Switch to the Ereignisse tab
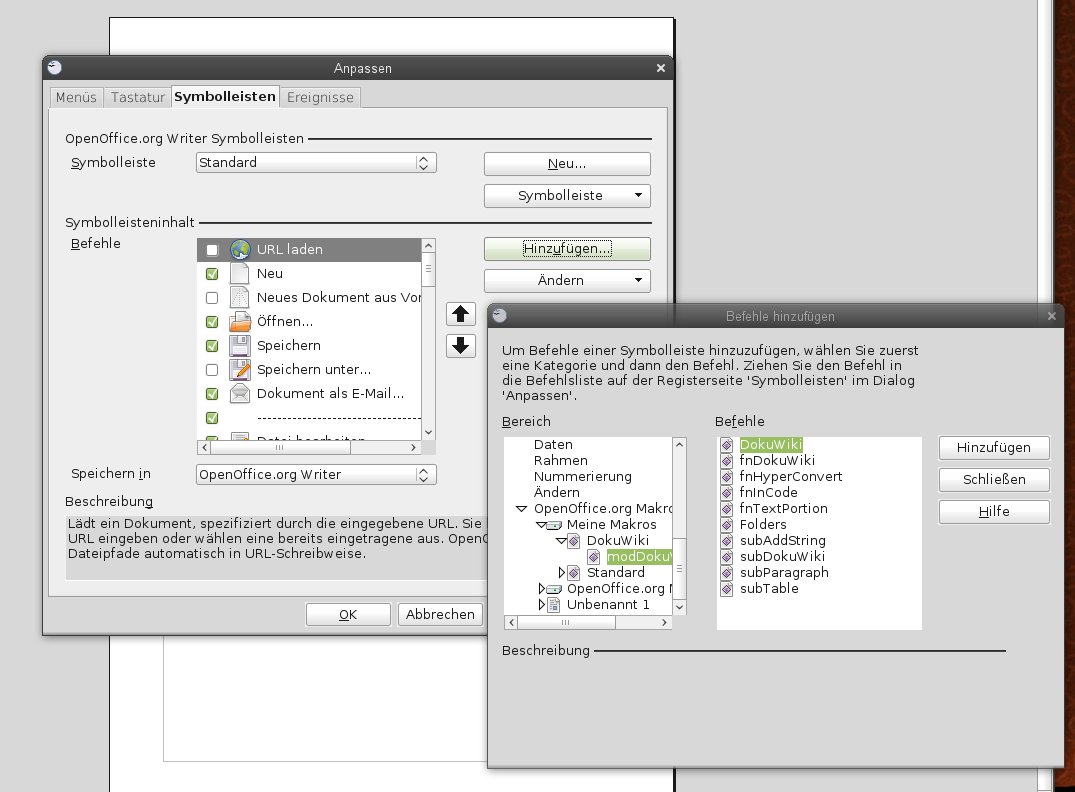This screenshot has width=1075, height=792. pos(320,97)
